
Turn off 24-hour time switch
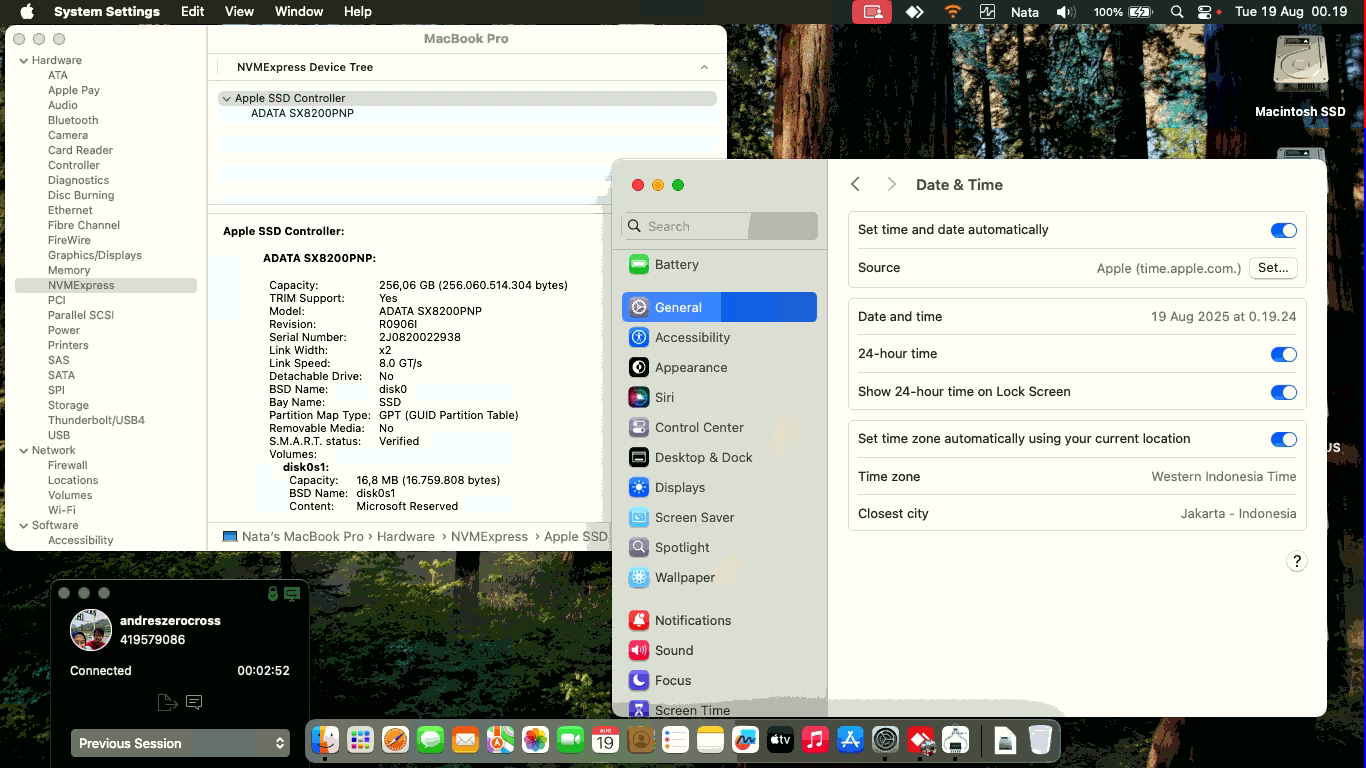click(1283, 354)
